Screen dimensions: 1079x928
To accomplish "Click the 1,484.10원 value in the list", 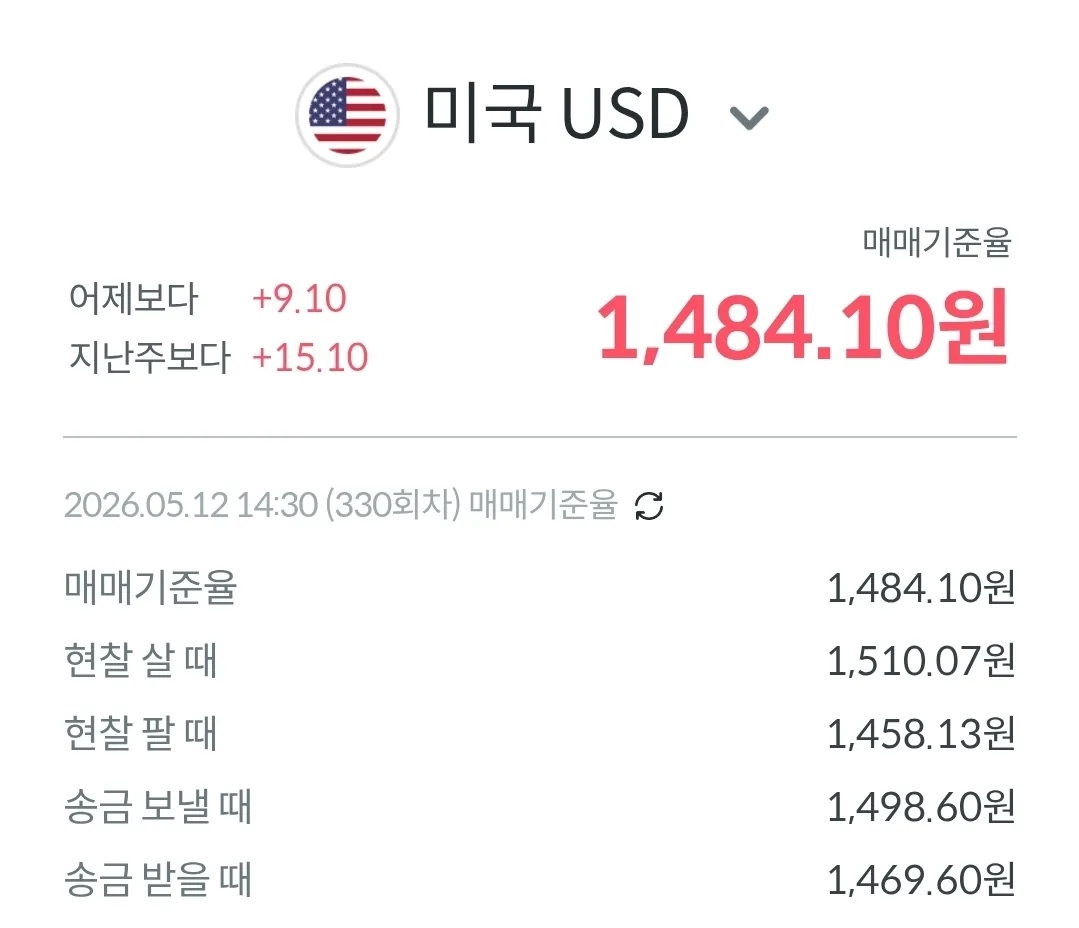I will pyautogui.click(x=921, y=589).
